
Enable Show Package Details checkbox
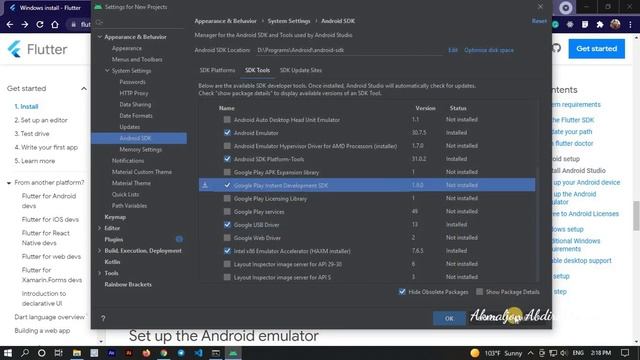coord(480,291)
